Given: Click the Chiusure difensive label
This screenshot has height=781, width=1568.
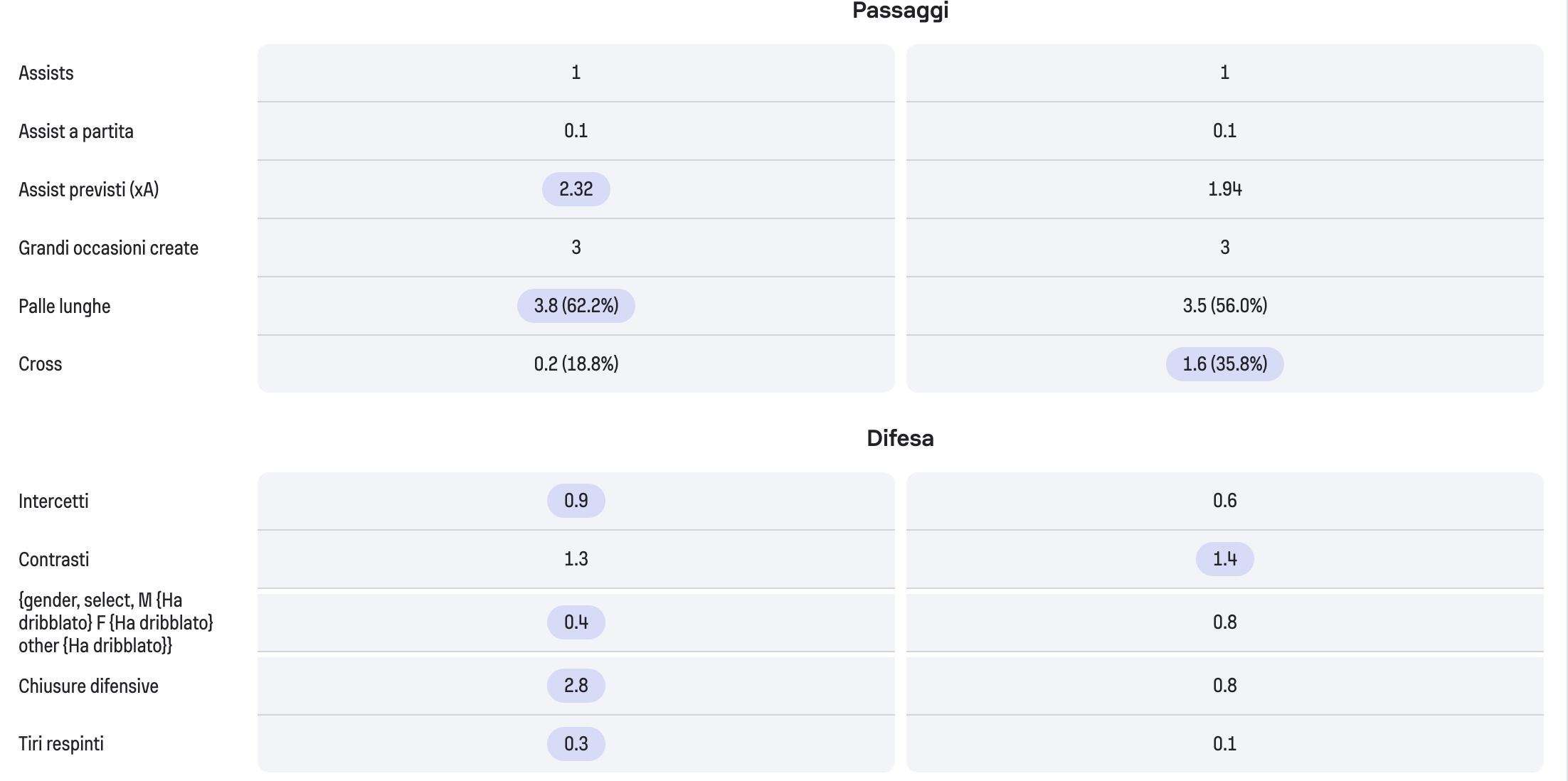Looking at the screenshot, I should coord(88,686).
